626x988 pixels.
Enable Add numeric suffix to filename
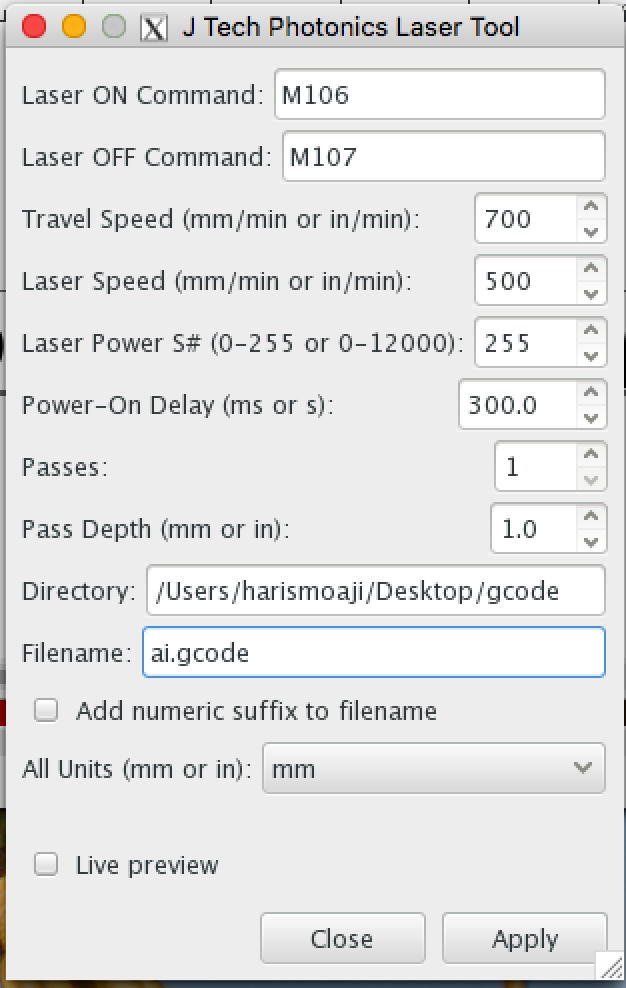pos(46,711)
